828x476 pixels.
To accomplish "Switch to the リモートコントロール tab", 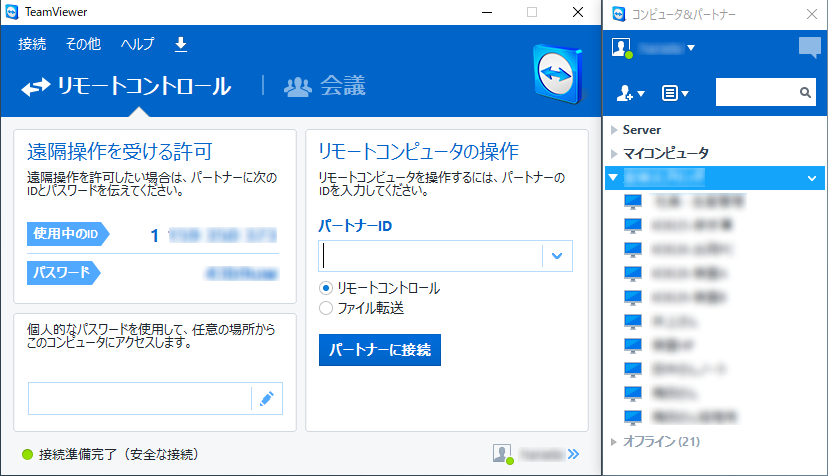I will coord(127,86).
